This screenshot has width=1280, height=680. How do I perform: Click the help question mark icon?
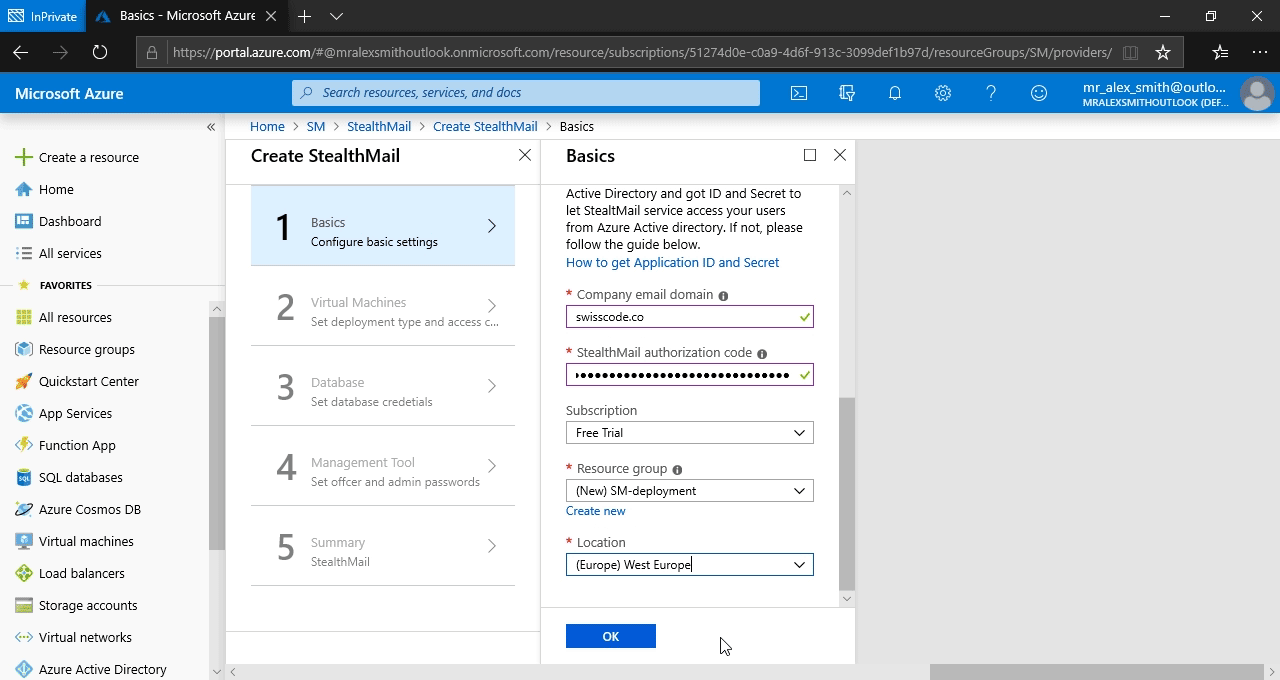[991, 93]
